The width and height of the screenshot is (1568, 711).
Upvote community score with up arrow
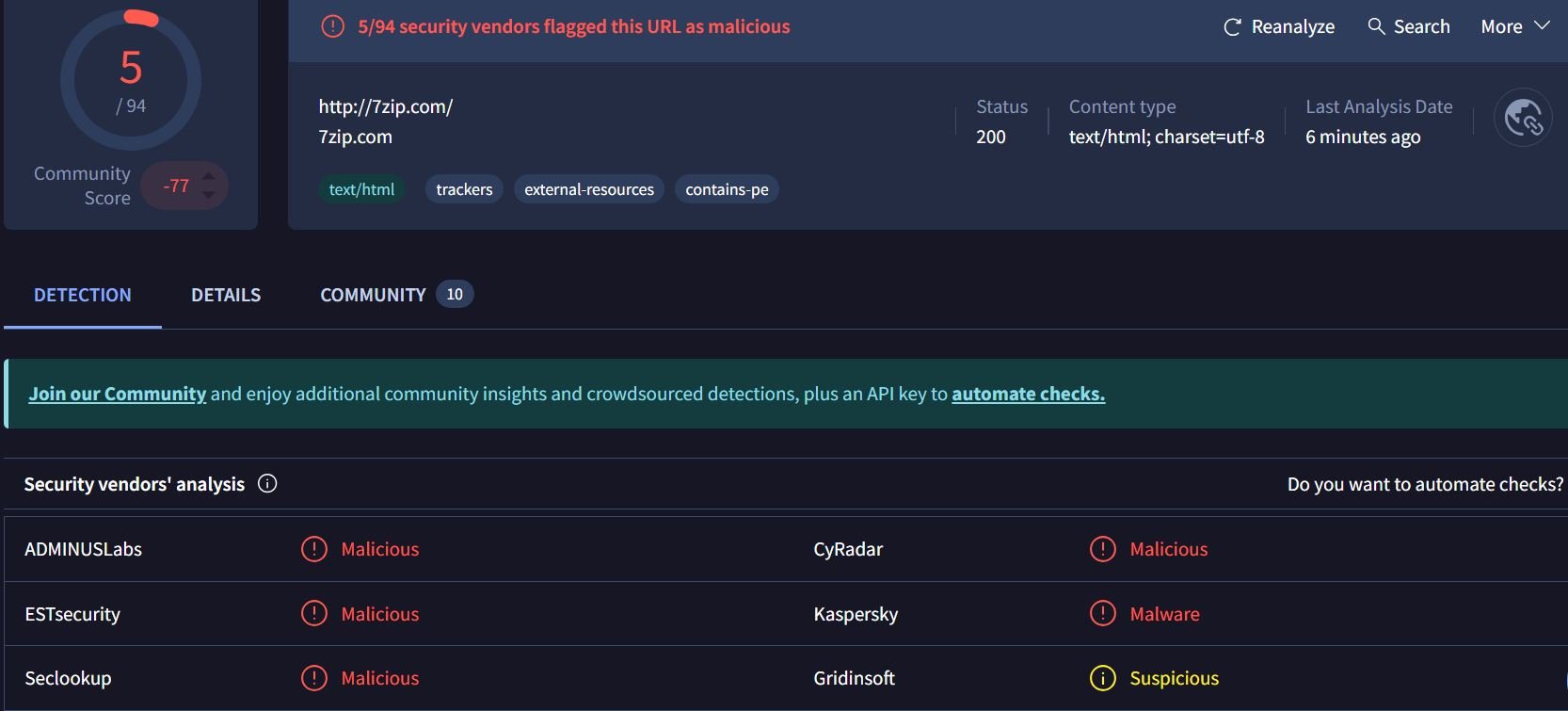(x=209, y=176)
